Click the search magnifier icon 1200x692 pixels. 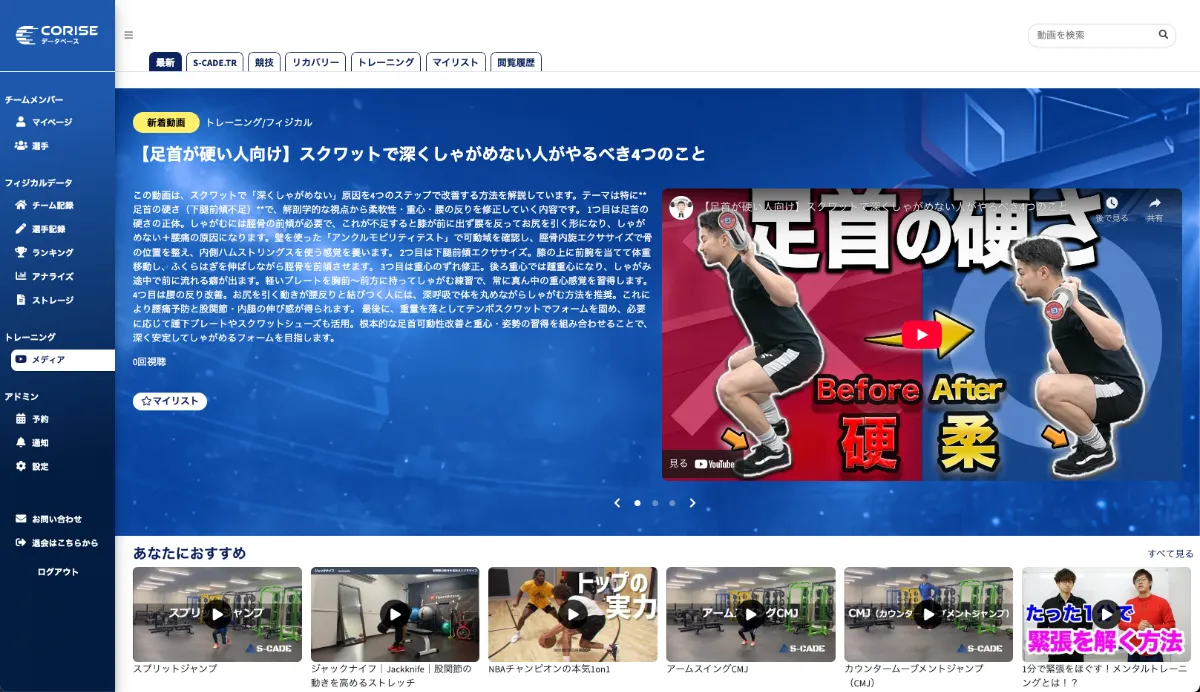point(1163,35)
